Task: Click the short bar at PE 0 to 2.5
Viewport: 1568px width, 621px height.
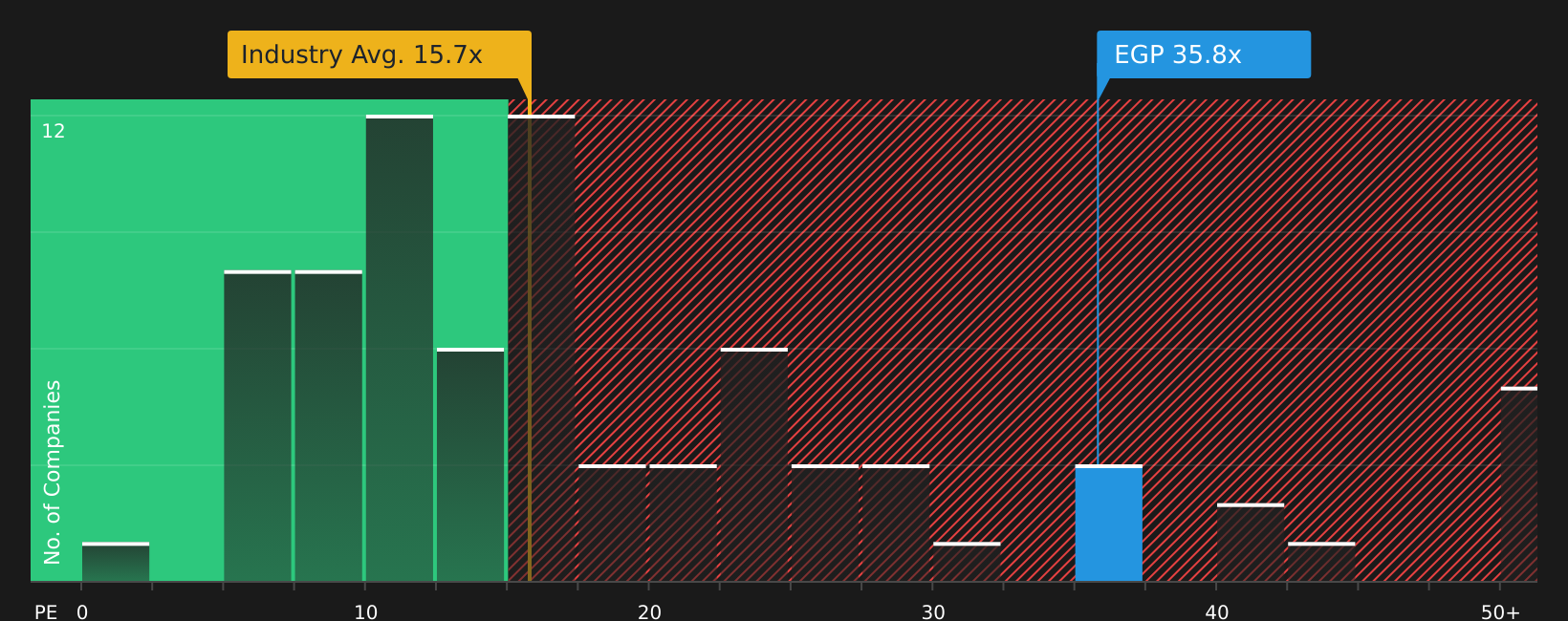Action: pyautogui.click(x=116, y=562)
